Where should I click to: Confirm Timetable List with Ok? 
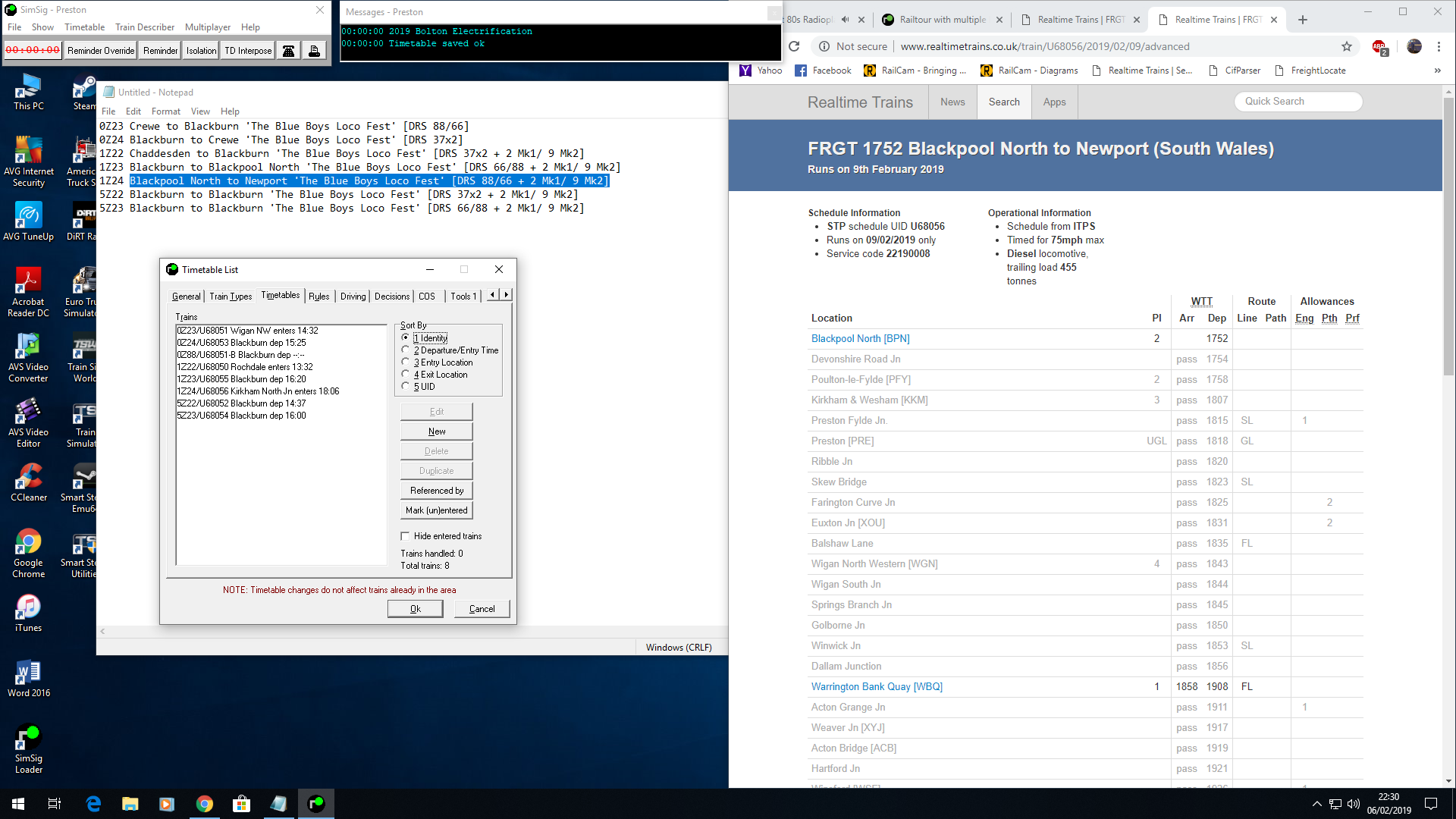point(416,609)
